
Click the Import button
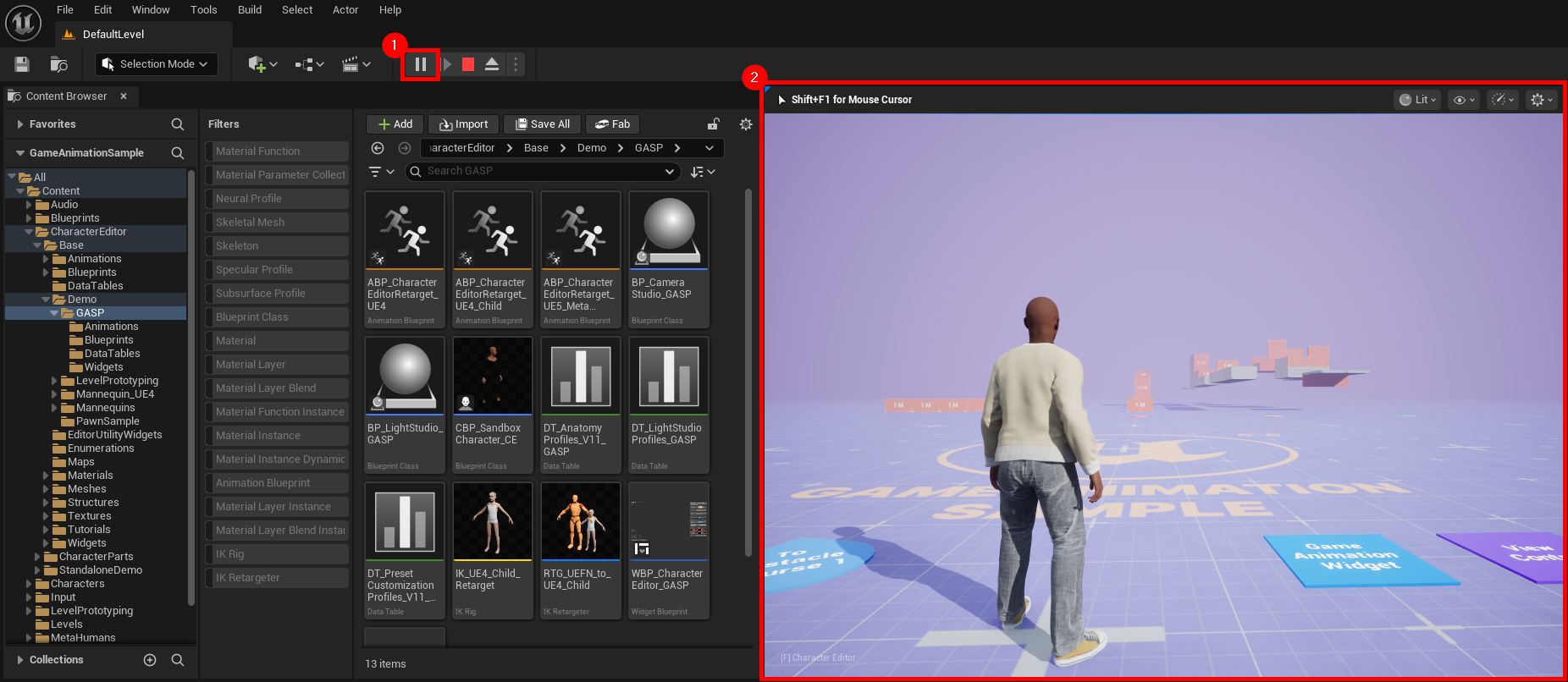464,124
